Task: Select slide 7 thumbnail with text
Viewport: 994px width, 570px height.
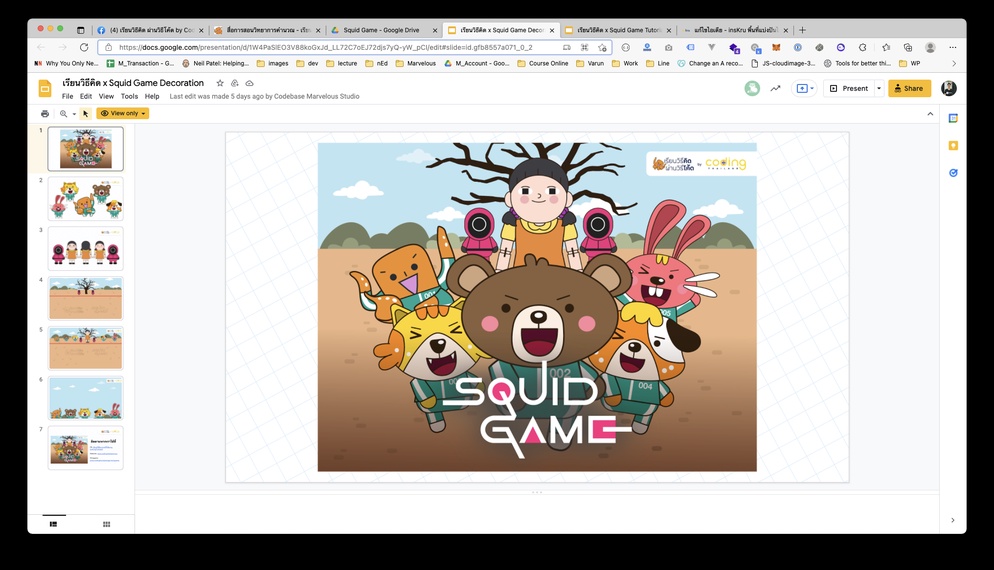Action: (86, 448)
